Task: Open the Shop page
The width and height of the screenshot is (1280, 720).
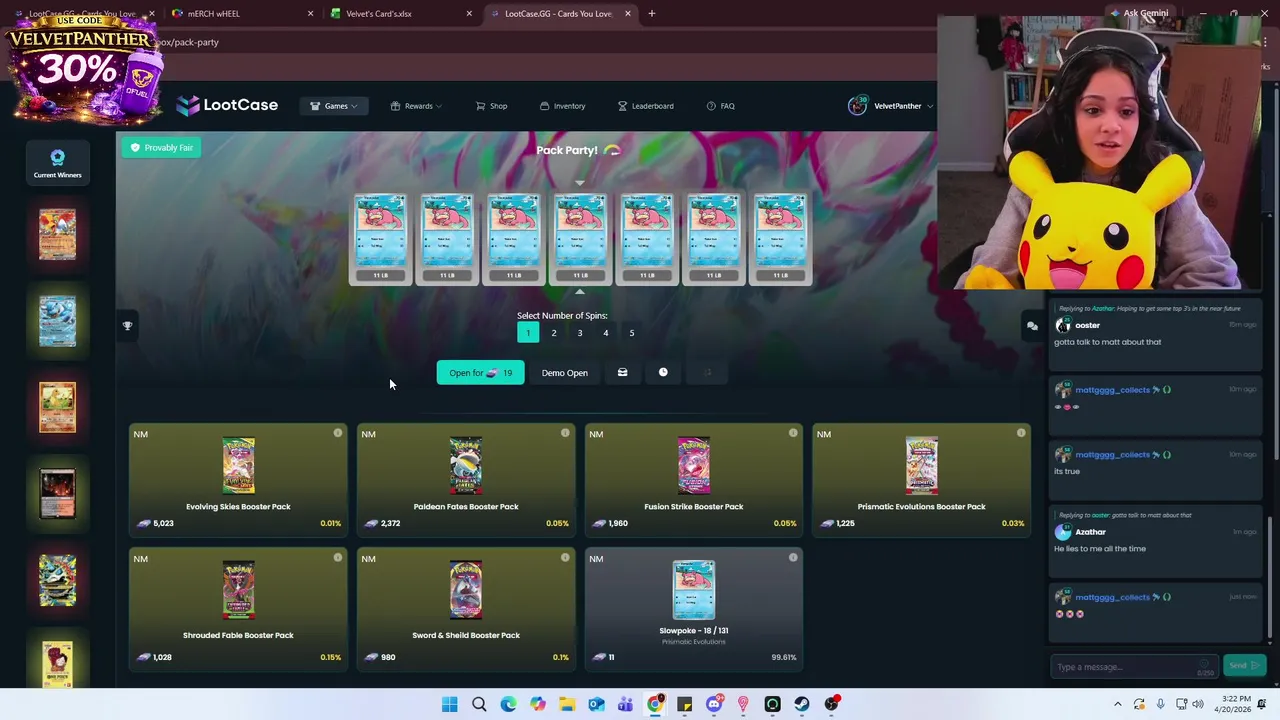Action: coord(491,106)
